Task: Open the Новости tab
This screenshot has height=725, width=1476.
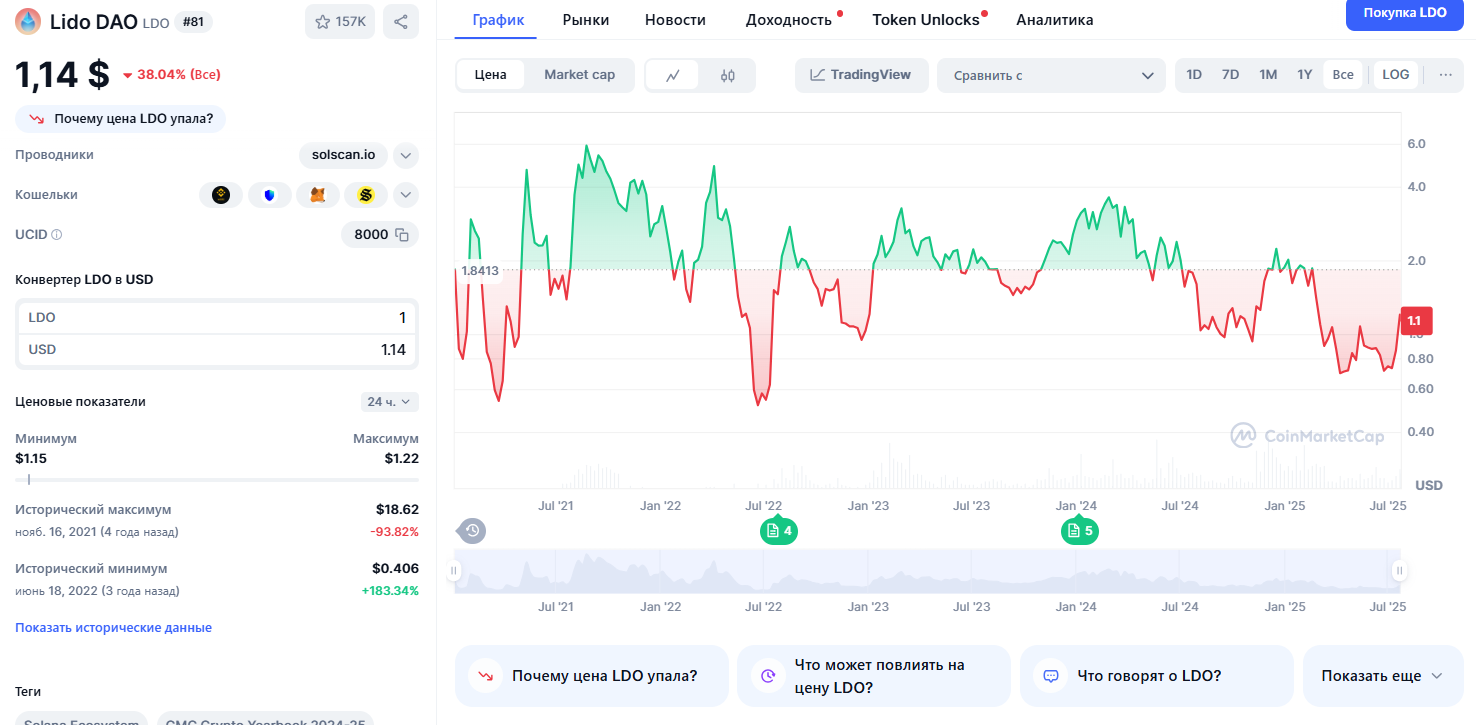Action: tap(675, 20)
